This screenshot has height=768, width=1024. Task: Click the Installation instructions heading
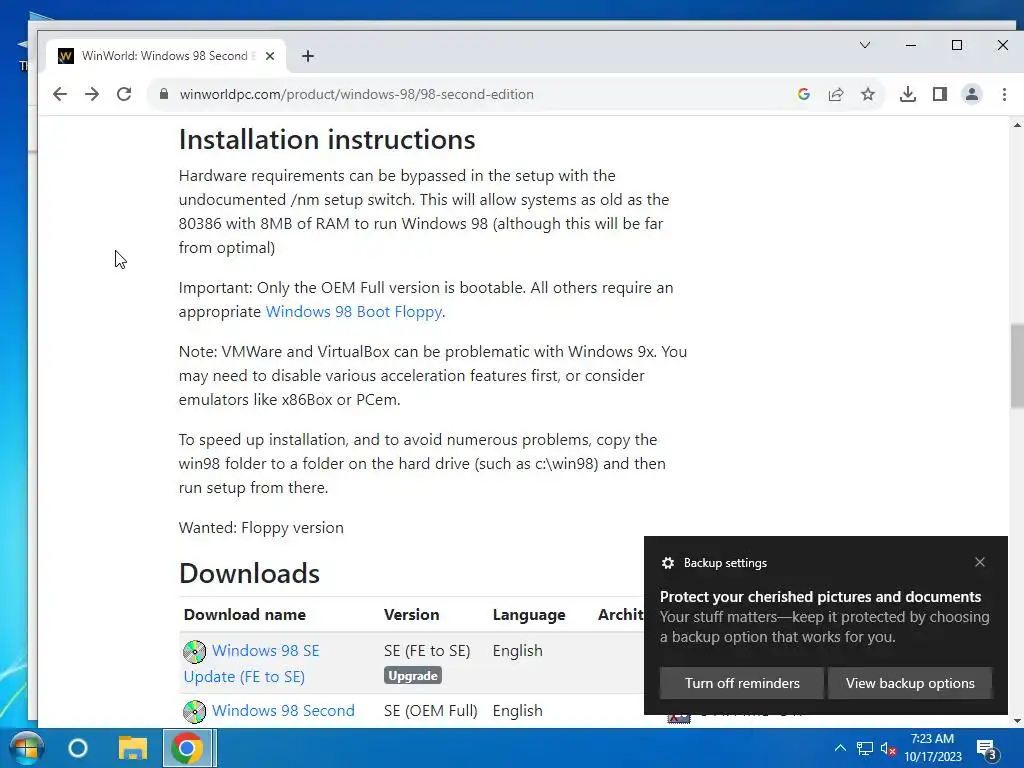[x=327, y=140]
